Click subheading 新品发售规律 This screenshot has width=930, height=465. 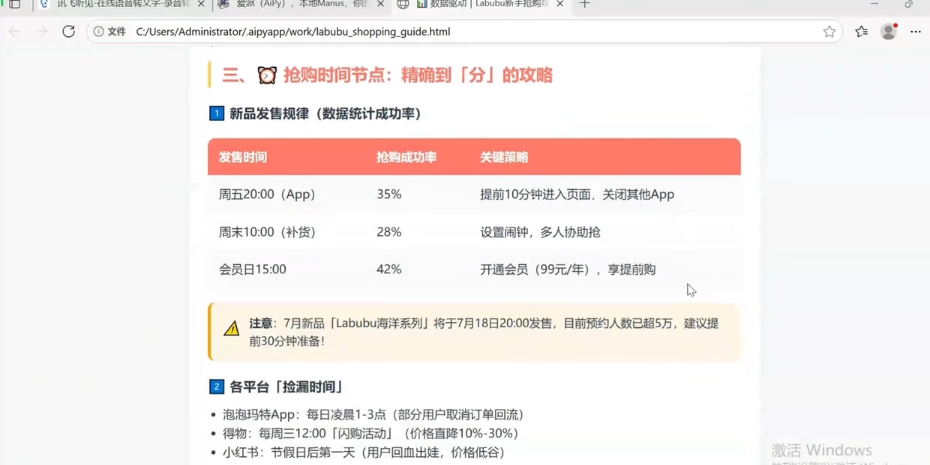(325, 113)
